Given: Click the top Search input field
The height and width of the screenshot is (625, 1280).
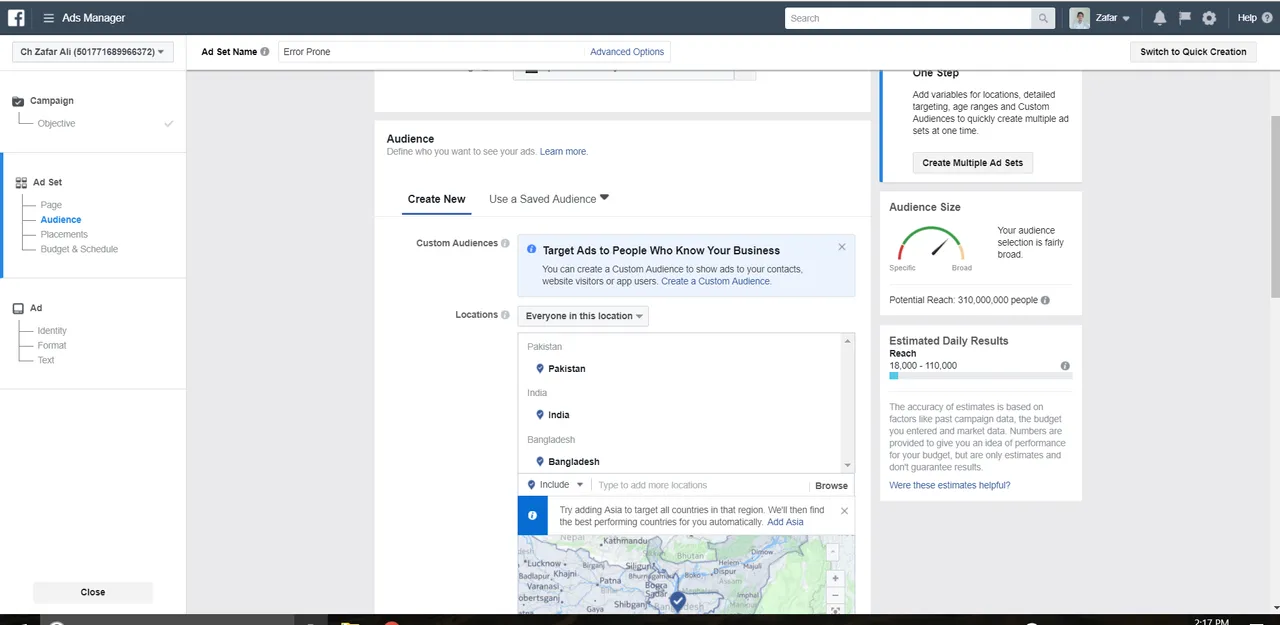Looking at the screenshot, I should click(x=908, y=18).
